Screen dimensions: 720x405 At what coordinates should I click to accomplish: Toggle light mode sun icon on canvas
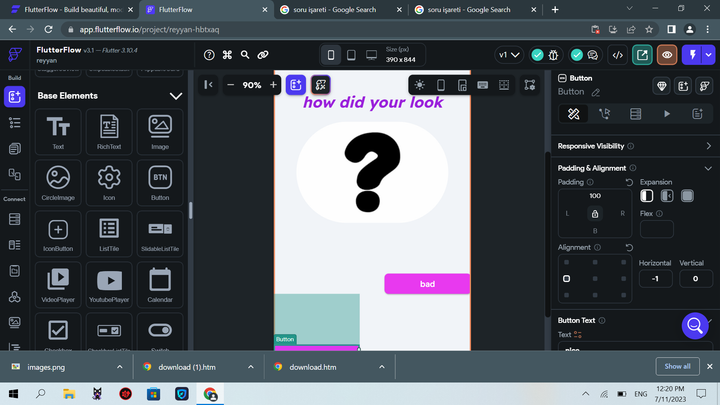click(x=419, y=85)
